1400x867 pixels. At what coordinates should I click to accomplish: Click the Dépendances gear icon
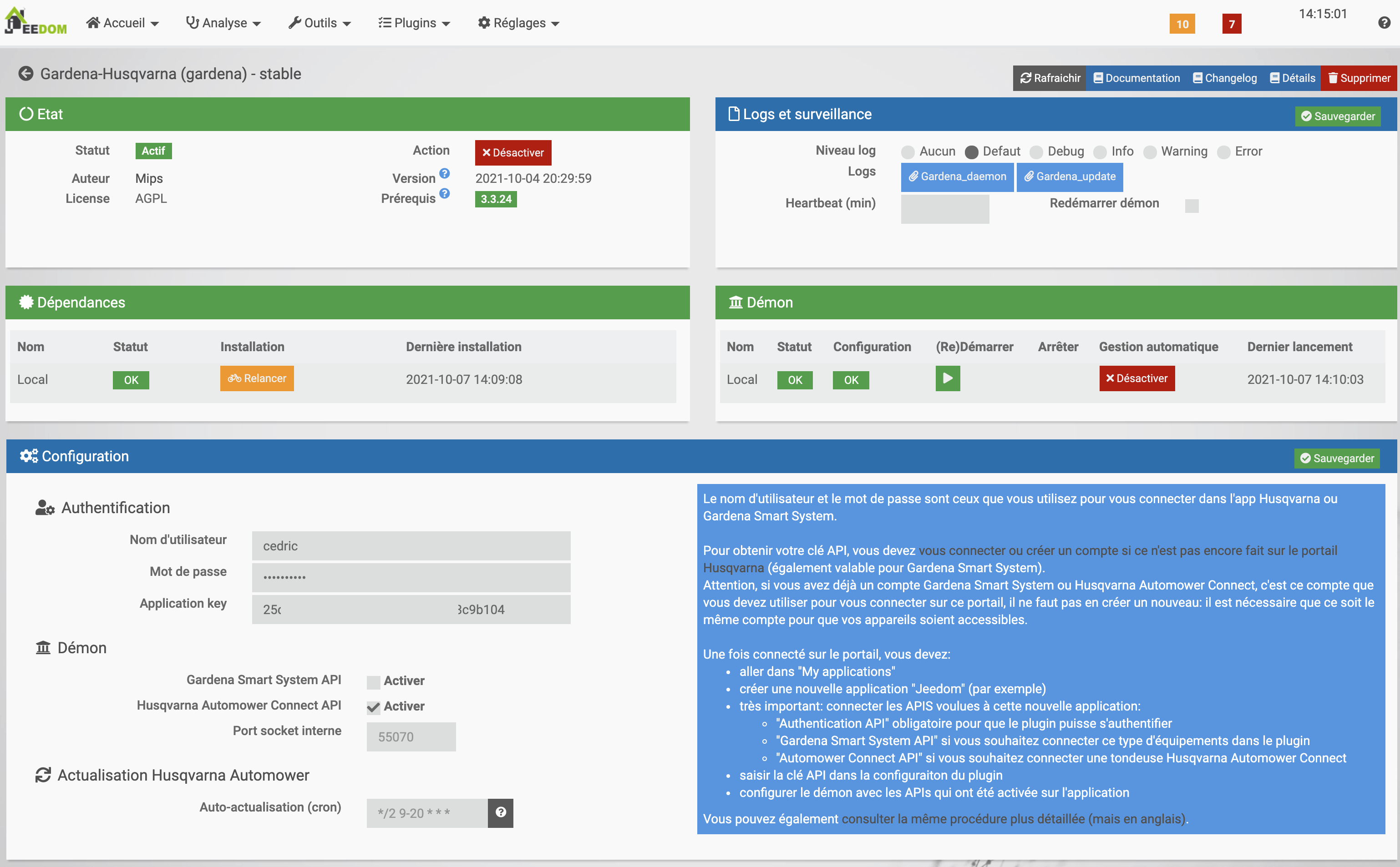click(26, 302)
